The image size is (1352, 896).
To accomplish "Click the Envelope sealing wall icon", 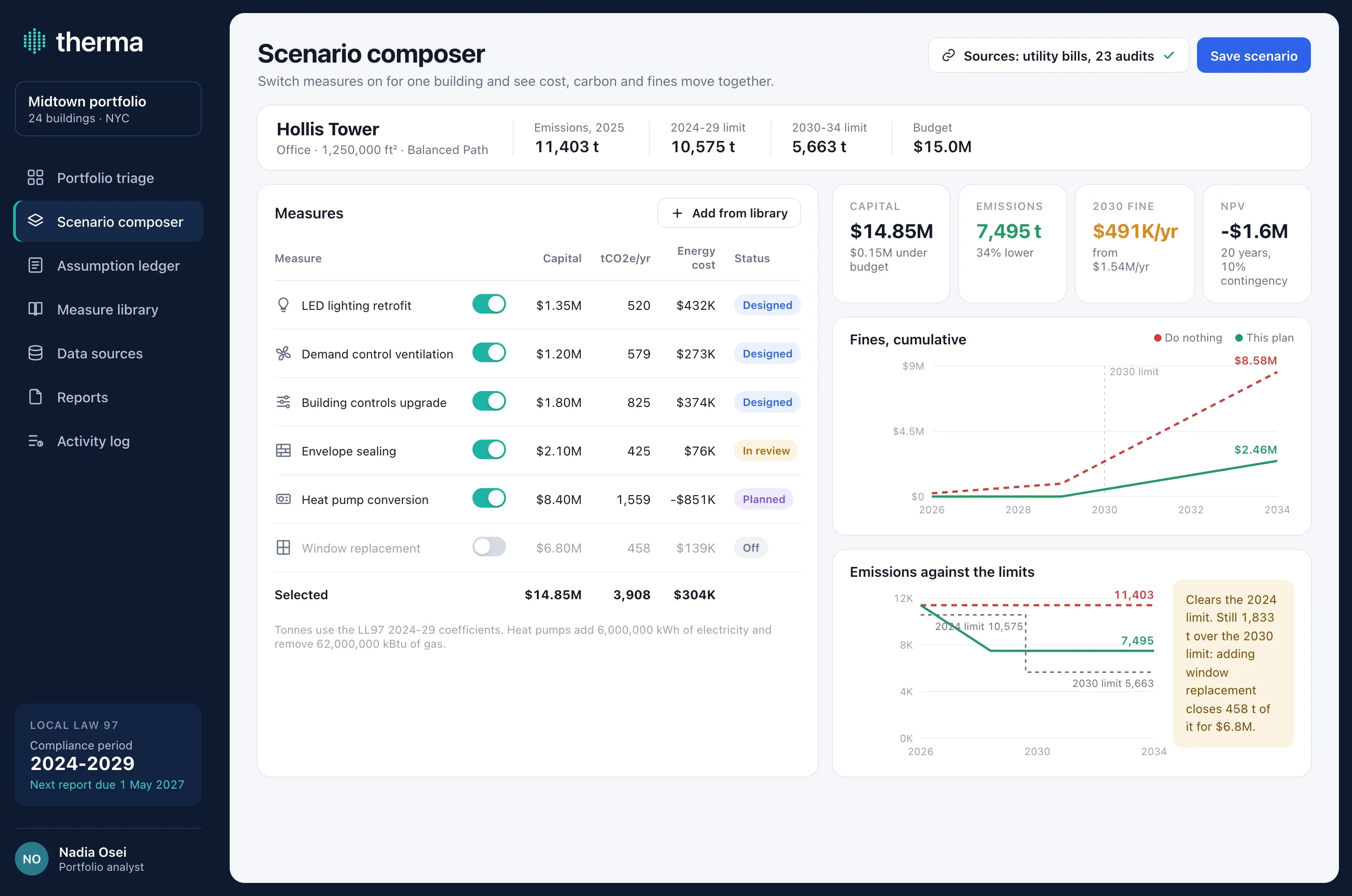I will 283,451.
